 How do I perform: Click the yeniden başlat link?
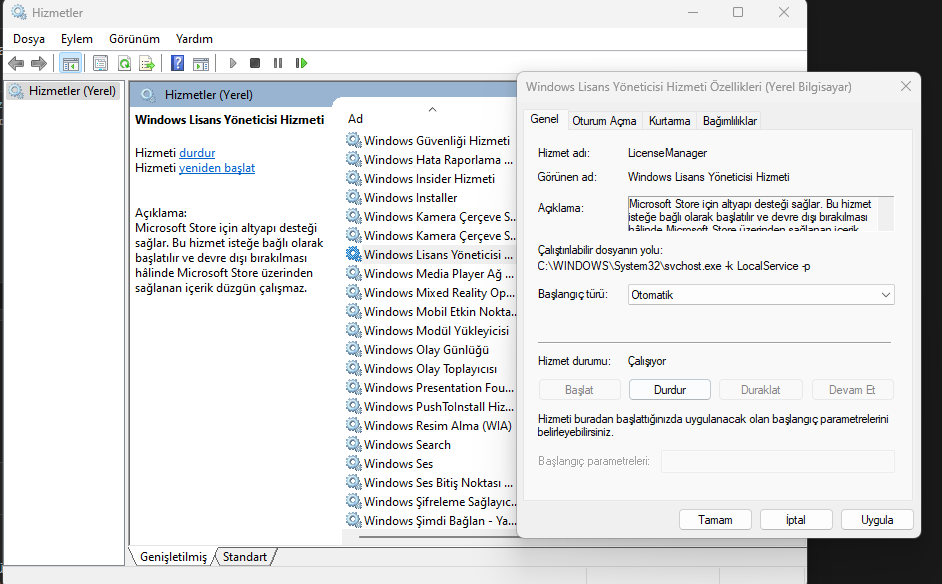[x=217, y=168]
